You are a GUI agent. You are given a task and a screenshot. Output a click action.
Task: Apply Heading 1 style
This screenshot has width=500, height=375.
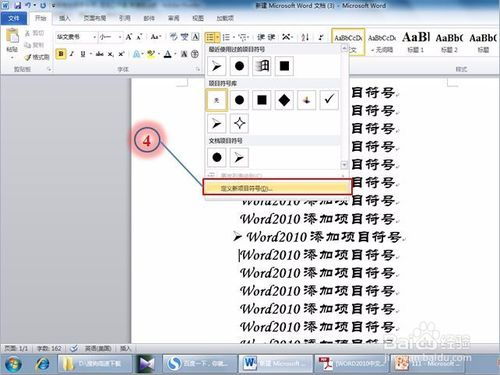tap(416, 42)
